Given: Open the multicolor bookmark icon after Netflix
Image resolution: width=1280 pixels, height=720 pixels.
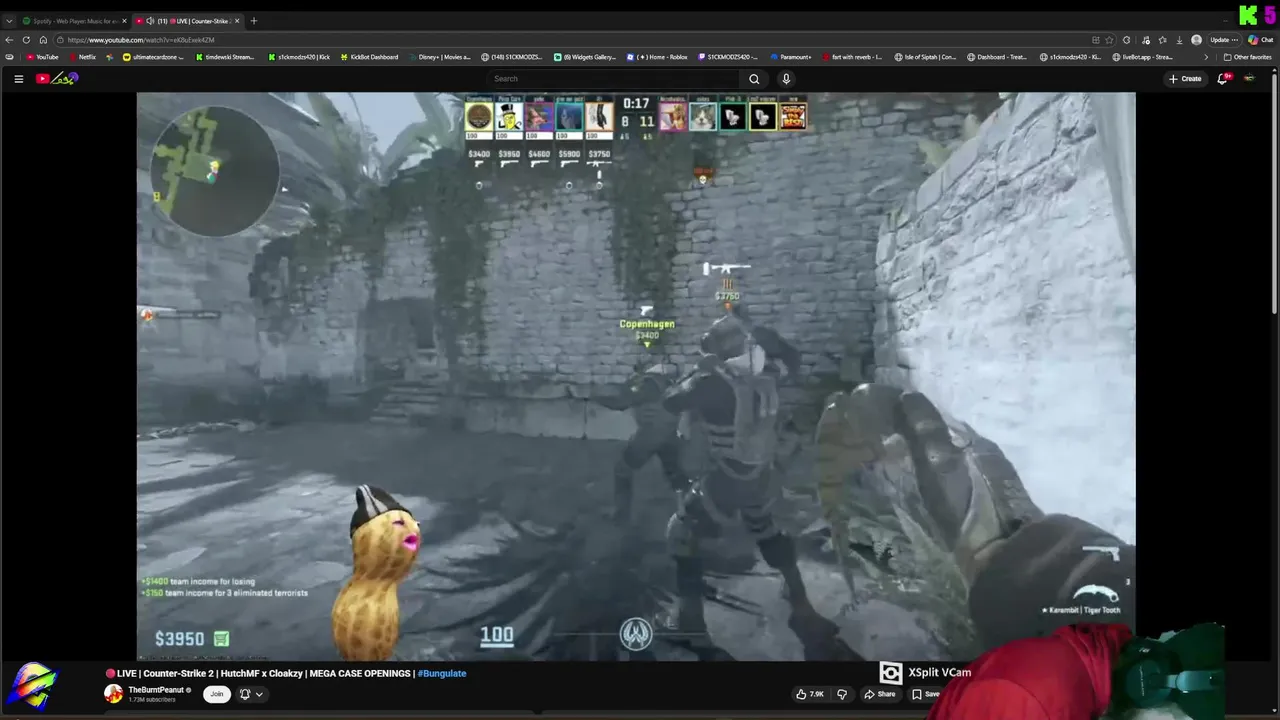Looking at the screenshot, I should pos(110,57).
